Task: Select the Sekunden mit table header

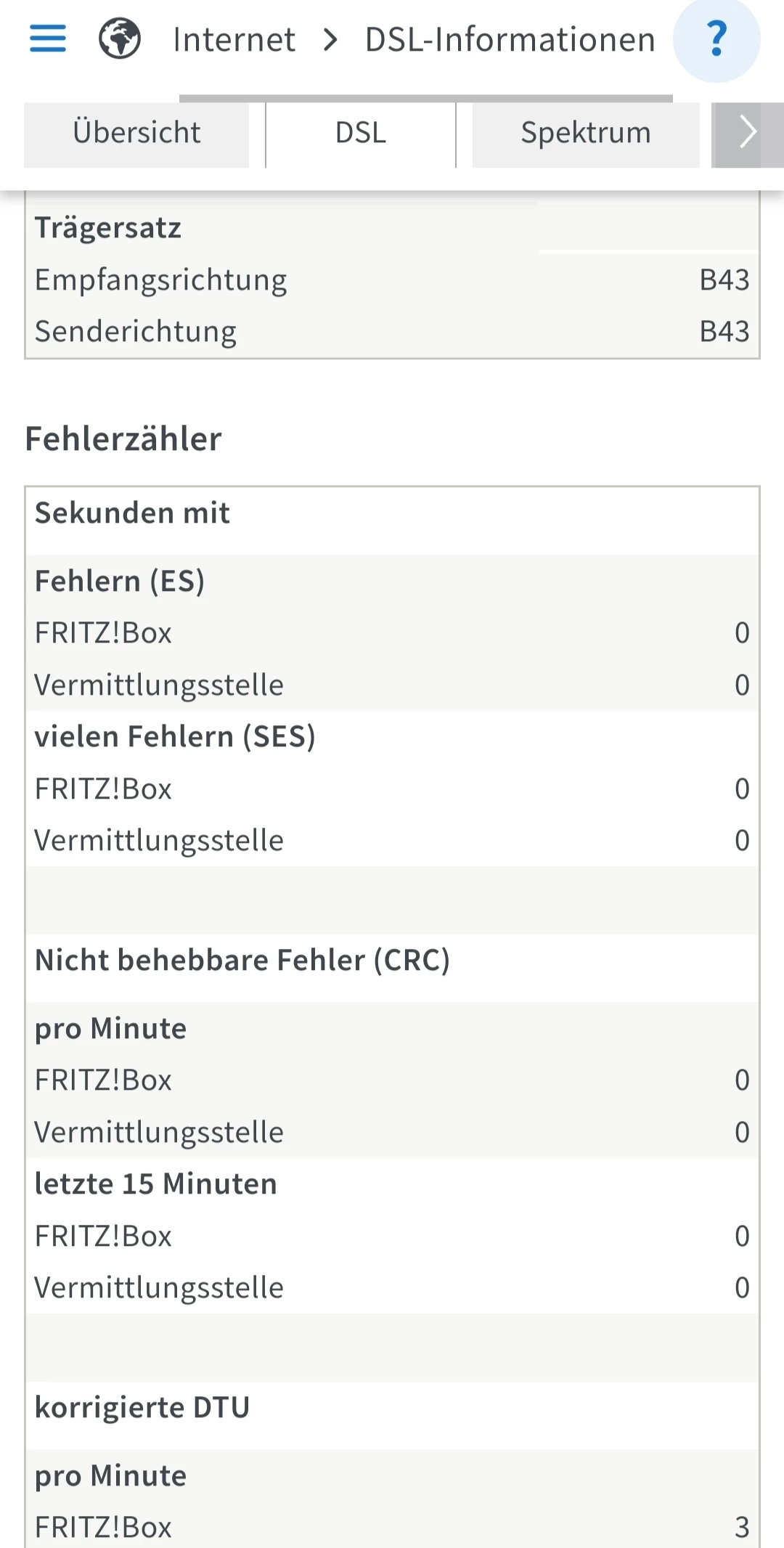Action: [x=132, y=513]
